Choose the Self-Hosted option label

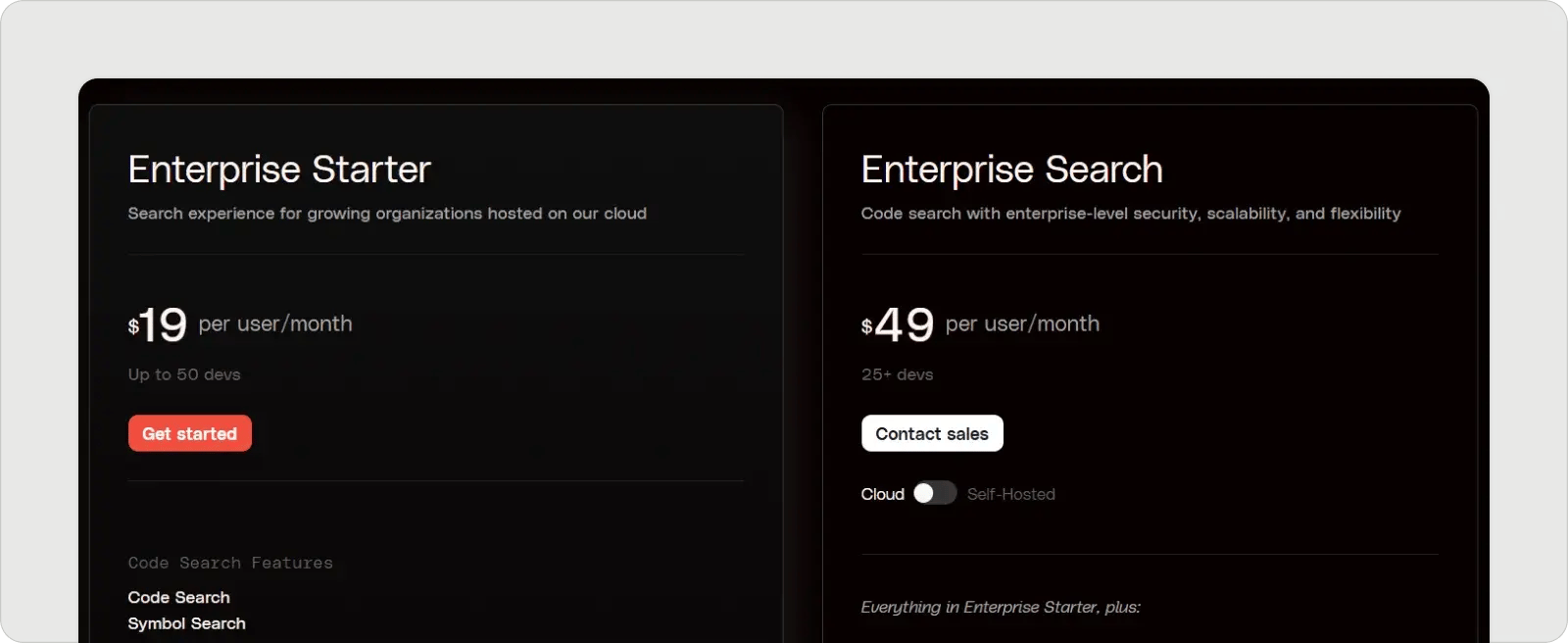[x=1011, y=494]
